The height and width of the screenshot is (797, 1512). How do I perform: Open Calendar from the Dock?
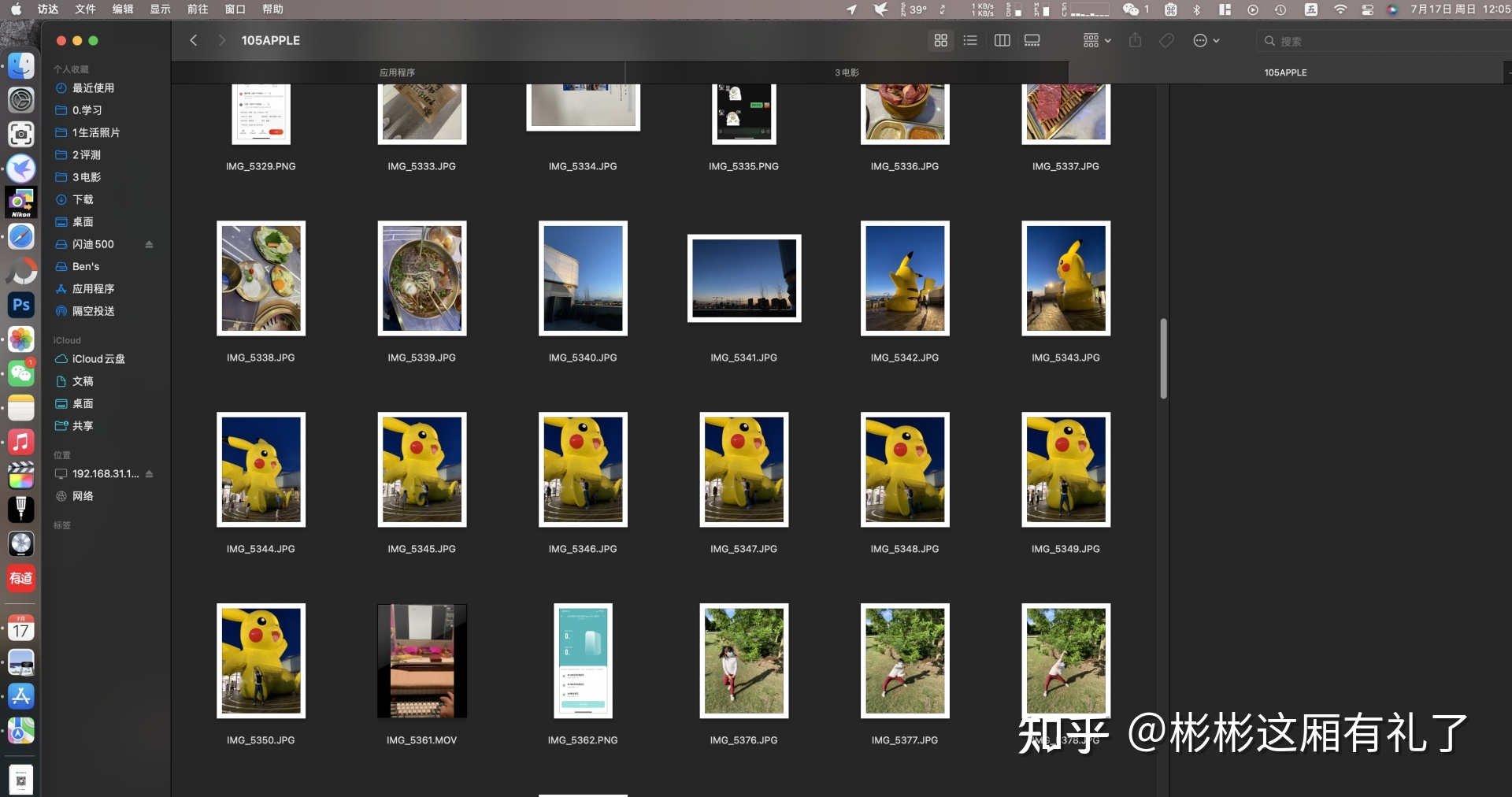[x=21, y=628]
